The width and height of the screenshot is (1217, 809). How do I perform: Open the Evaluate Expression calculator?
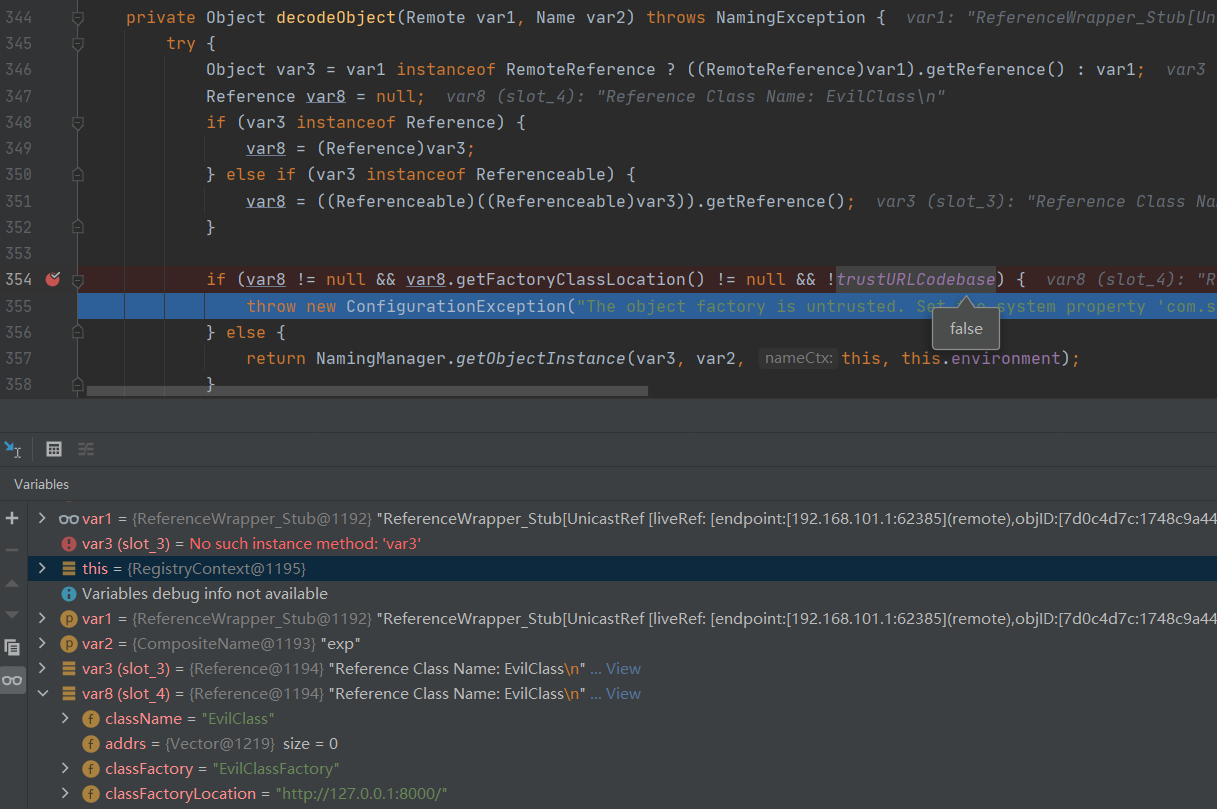click(54, 449)
